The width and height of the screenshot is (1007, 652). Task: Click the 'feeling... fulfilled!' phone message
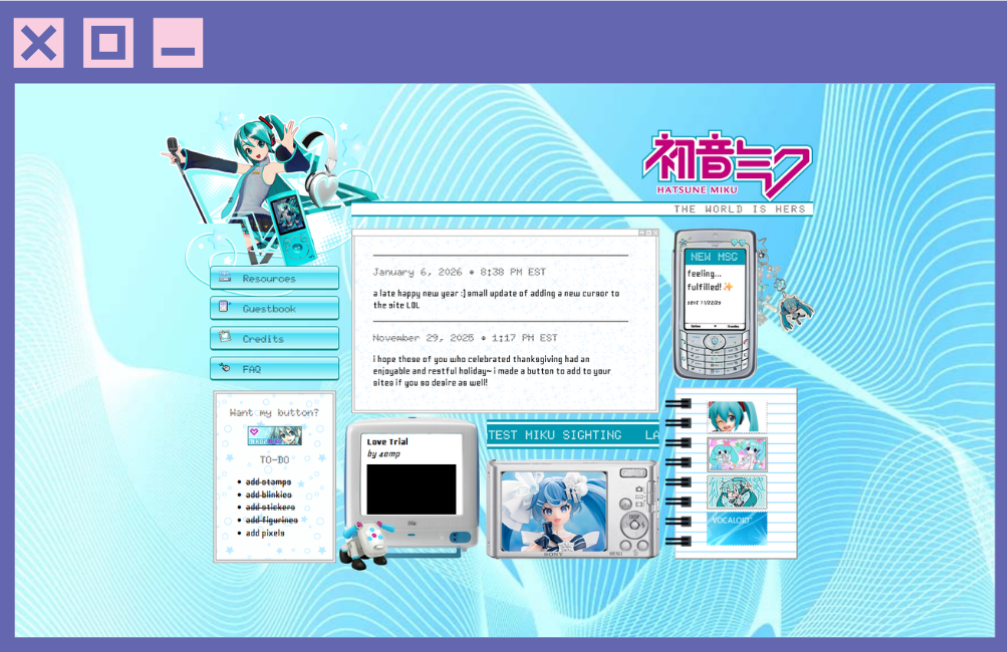(710, 280)
